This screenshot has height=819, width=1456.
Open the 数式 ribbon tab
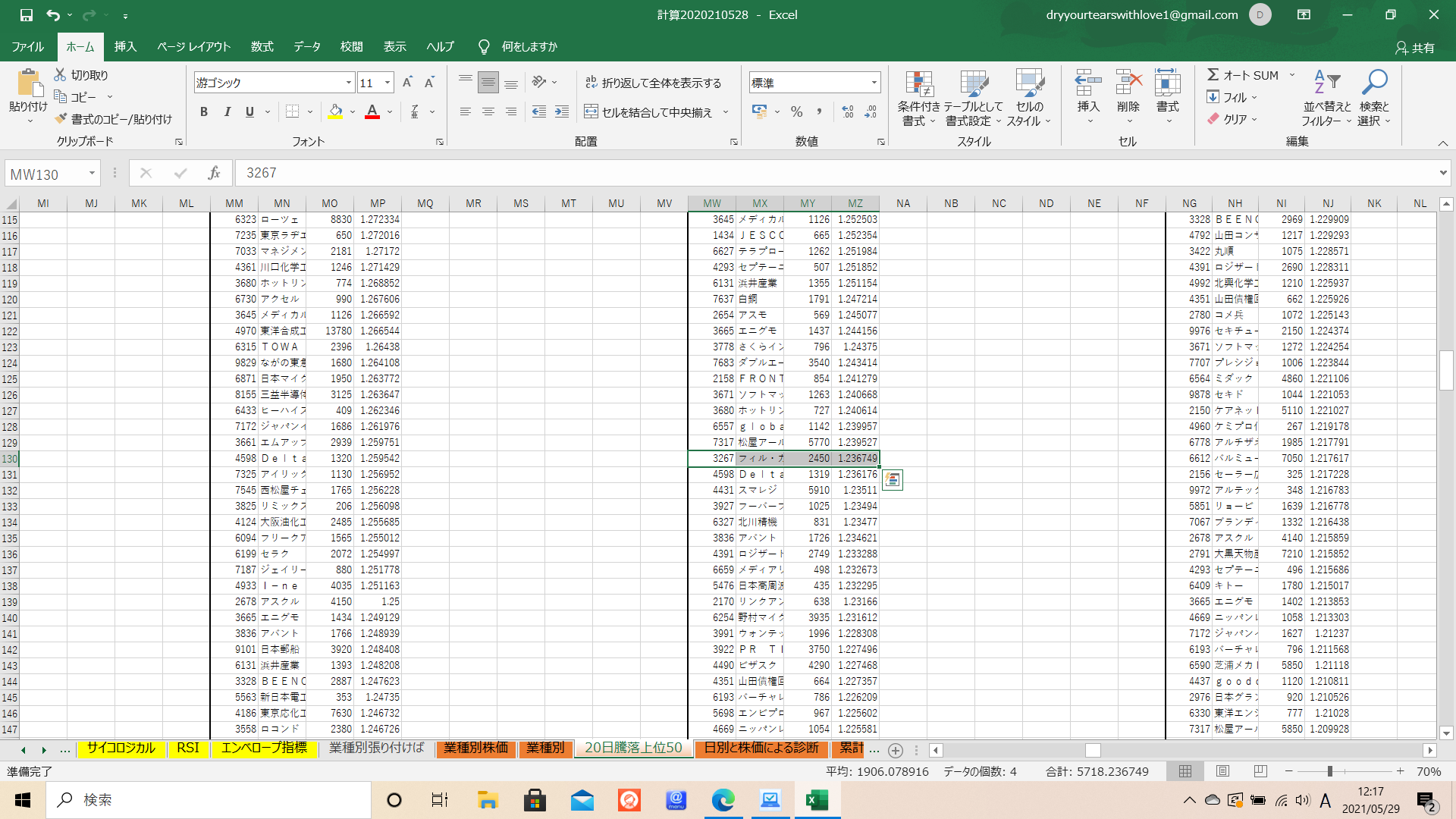click(262, 47)
